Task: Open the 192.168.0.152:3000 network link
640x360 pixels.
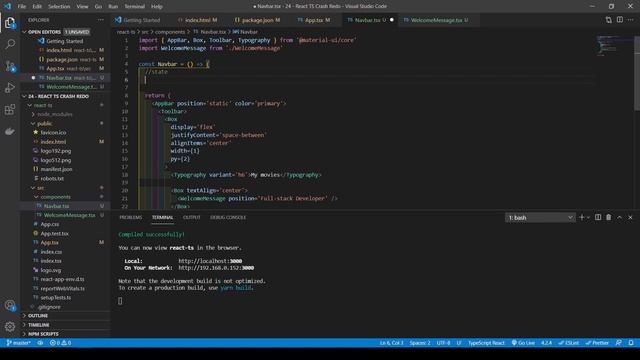Action: click(x=216, y=268)
